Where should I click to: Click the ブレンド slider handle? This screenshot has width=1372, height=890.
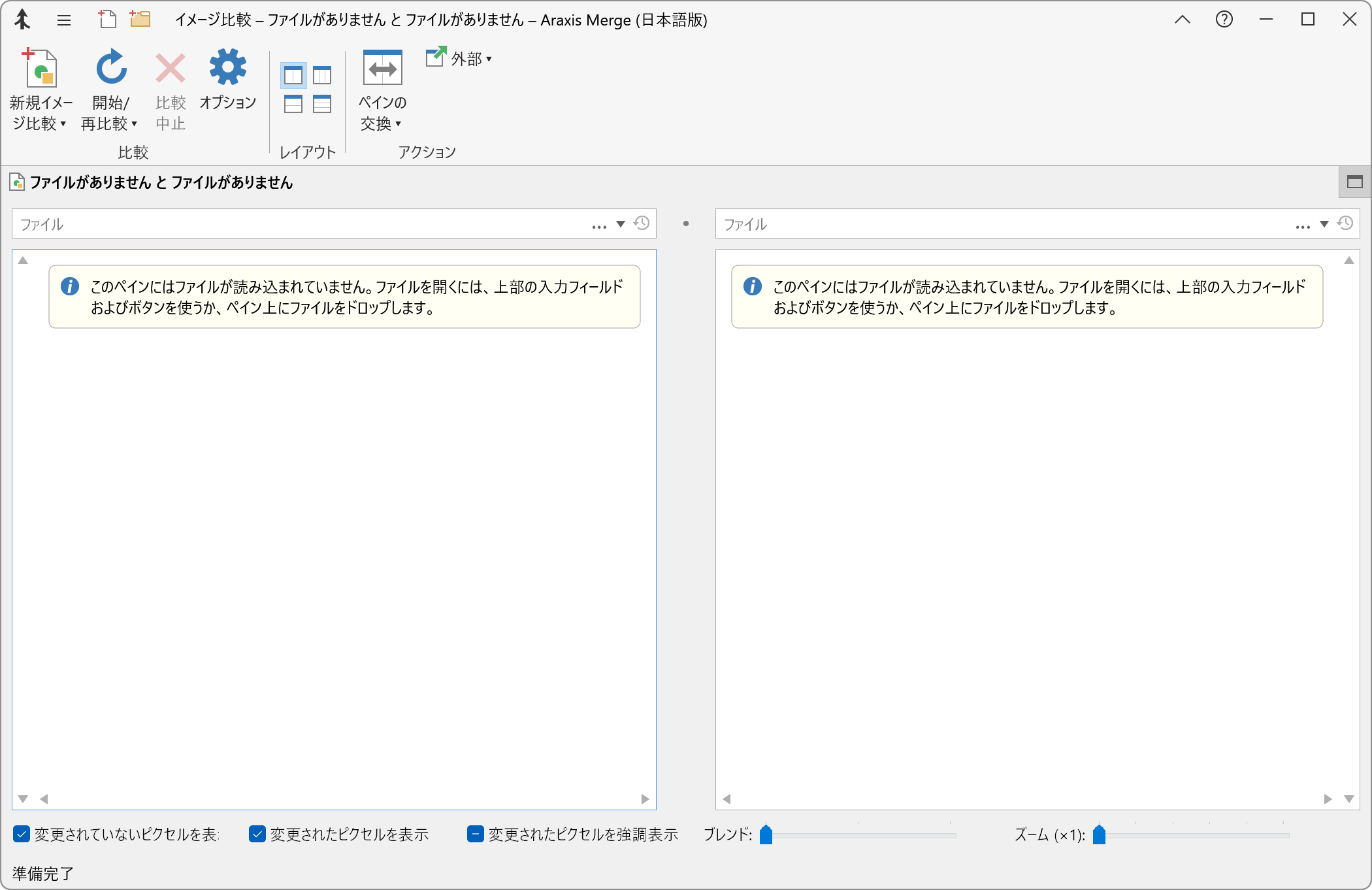pyautogui.click(x=766, y=834)
